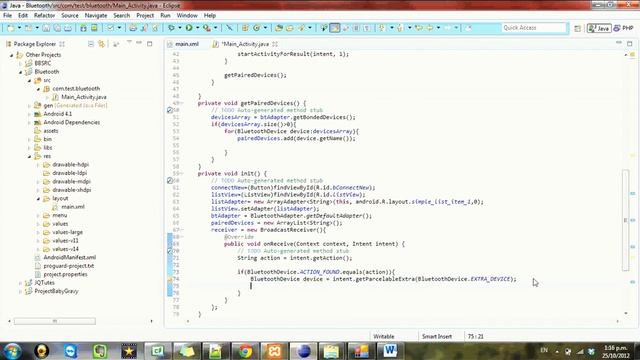This screenshot has width=640, height=360.
Task: Click the Next Annotation arrow icon
Action: click(382, 28)
